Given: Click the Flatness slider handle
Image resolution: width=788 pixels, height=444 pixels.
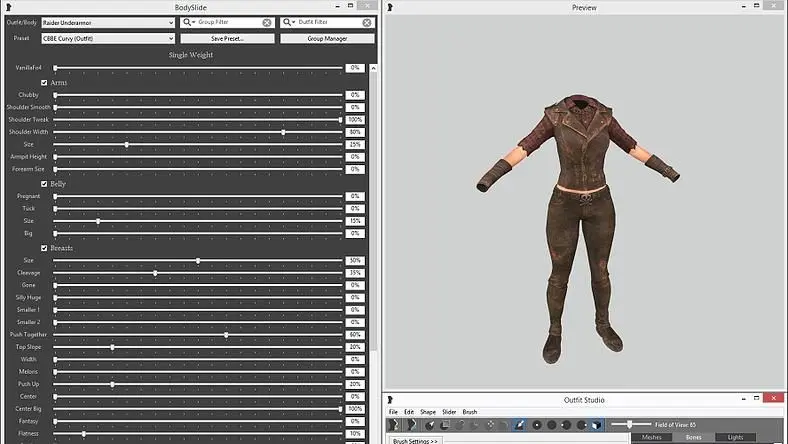Looking at the screenshot, I should point(84,434).
